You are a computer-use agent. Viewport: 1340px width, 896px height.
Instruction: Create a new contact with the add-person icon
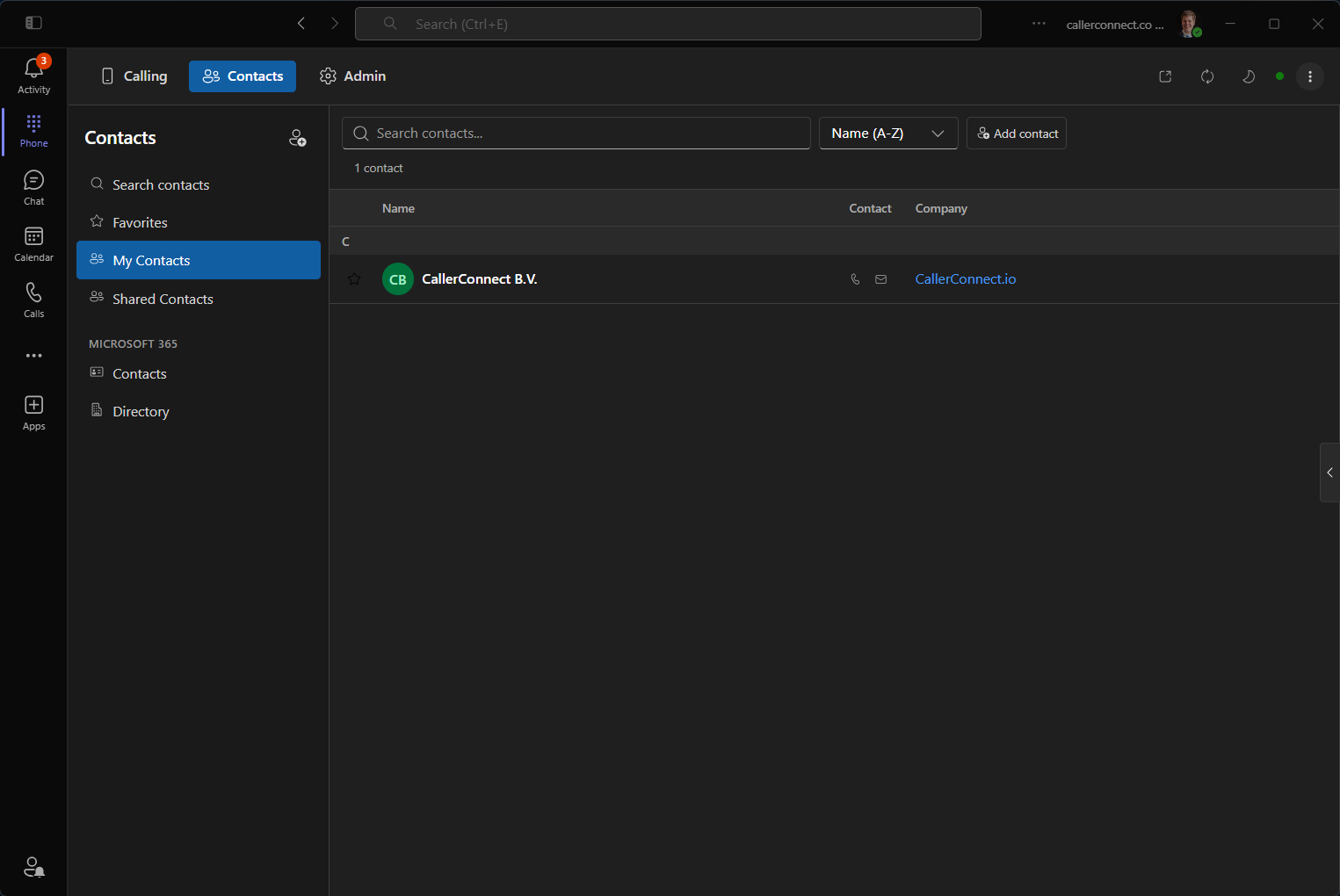point(298,137)
